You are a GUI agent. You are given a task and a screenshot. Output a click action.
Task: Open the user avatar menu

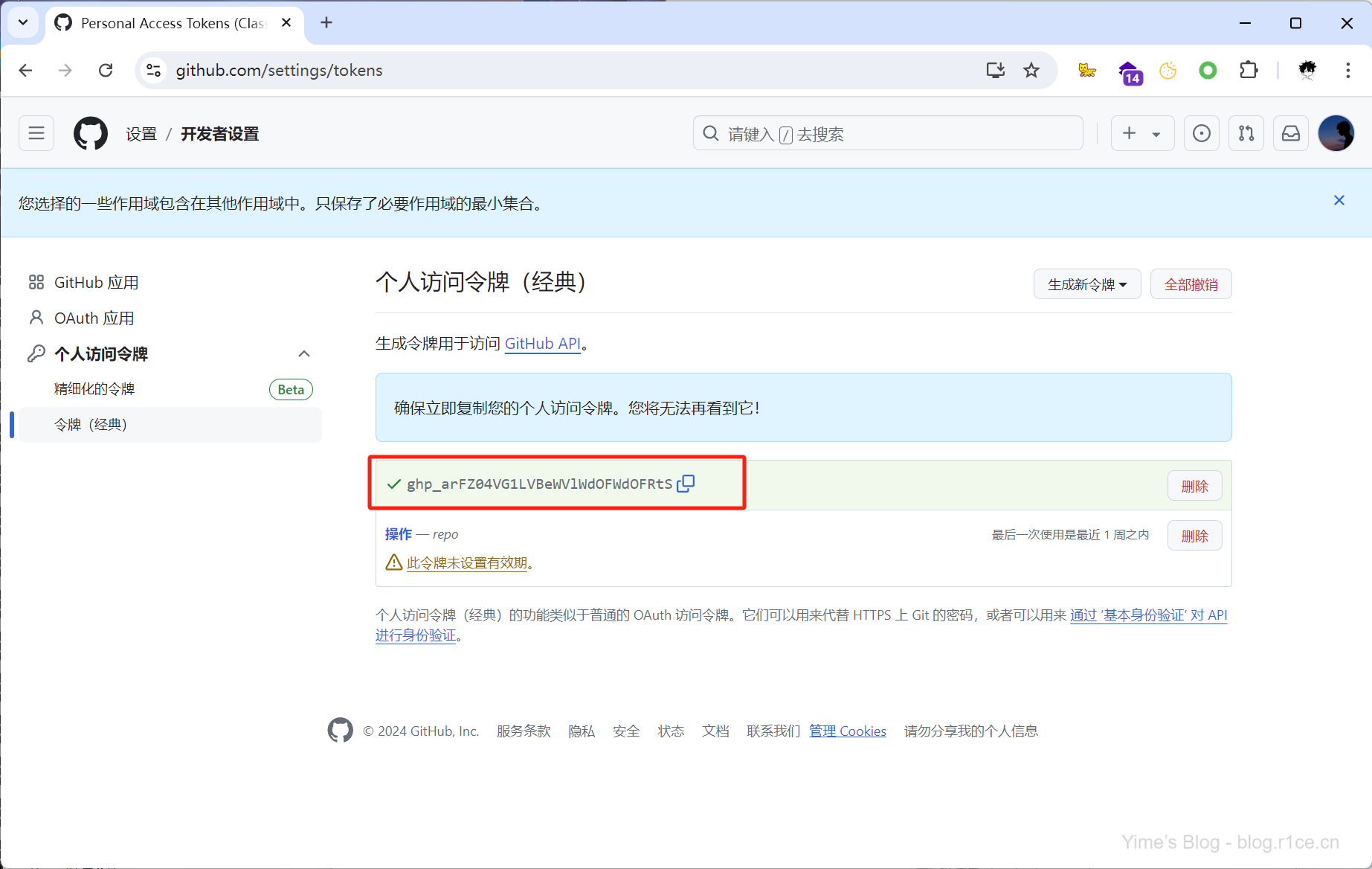(x=1336, y=133)
